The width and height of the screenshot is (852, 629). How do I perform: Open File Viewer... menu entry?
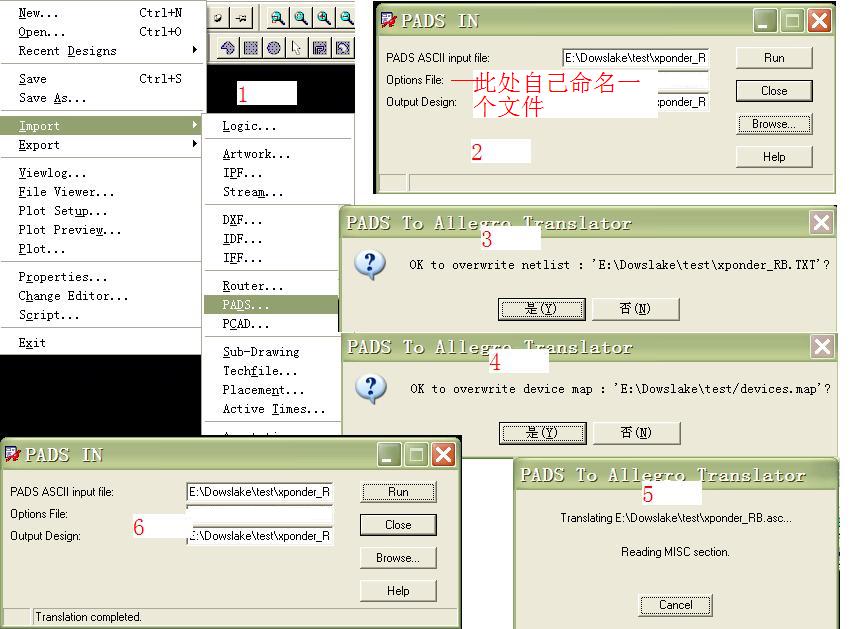point(102,192)
